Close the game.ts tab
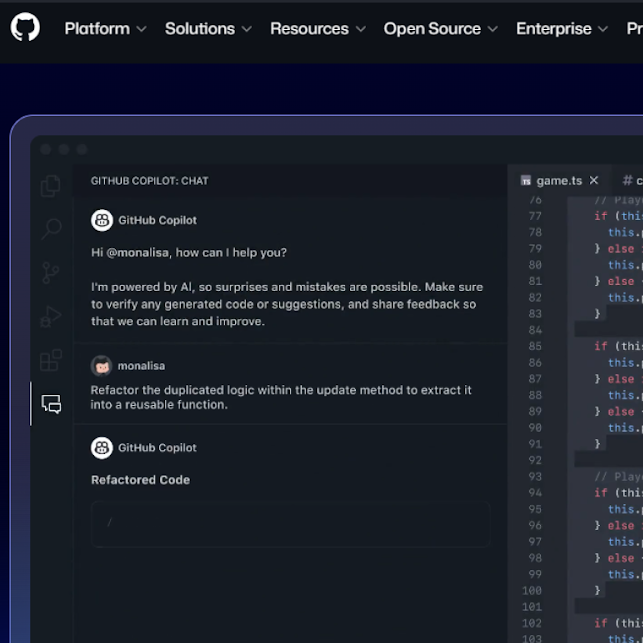The height and width of the screenshot is (643, 643). [x=594, y=181]
